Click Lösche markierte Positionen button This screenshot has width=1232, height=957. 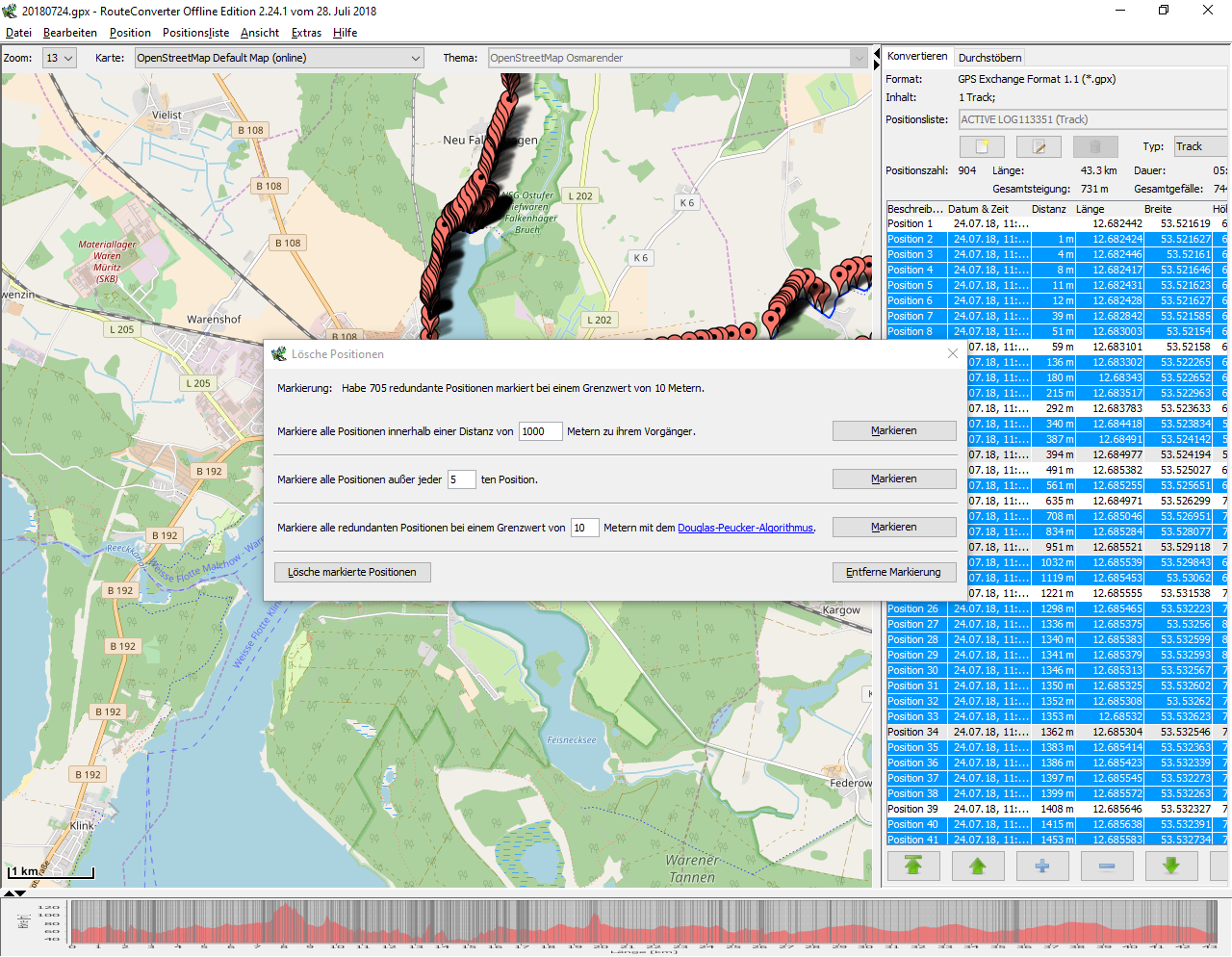[x=352, y=572]
